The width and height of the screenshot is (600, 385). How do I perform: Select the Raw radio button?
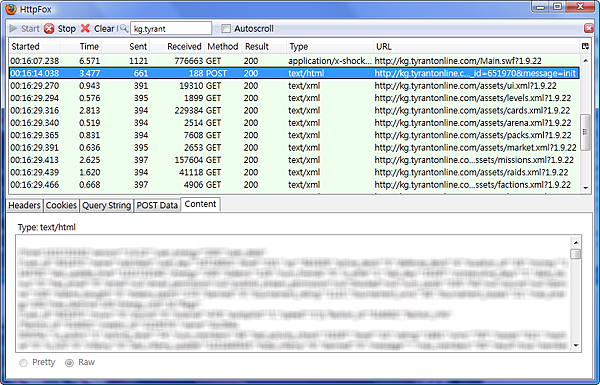click(69, 363)
